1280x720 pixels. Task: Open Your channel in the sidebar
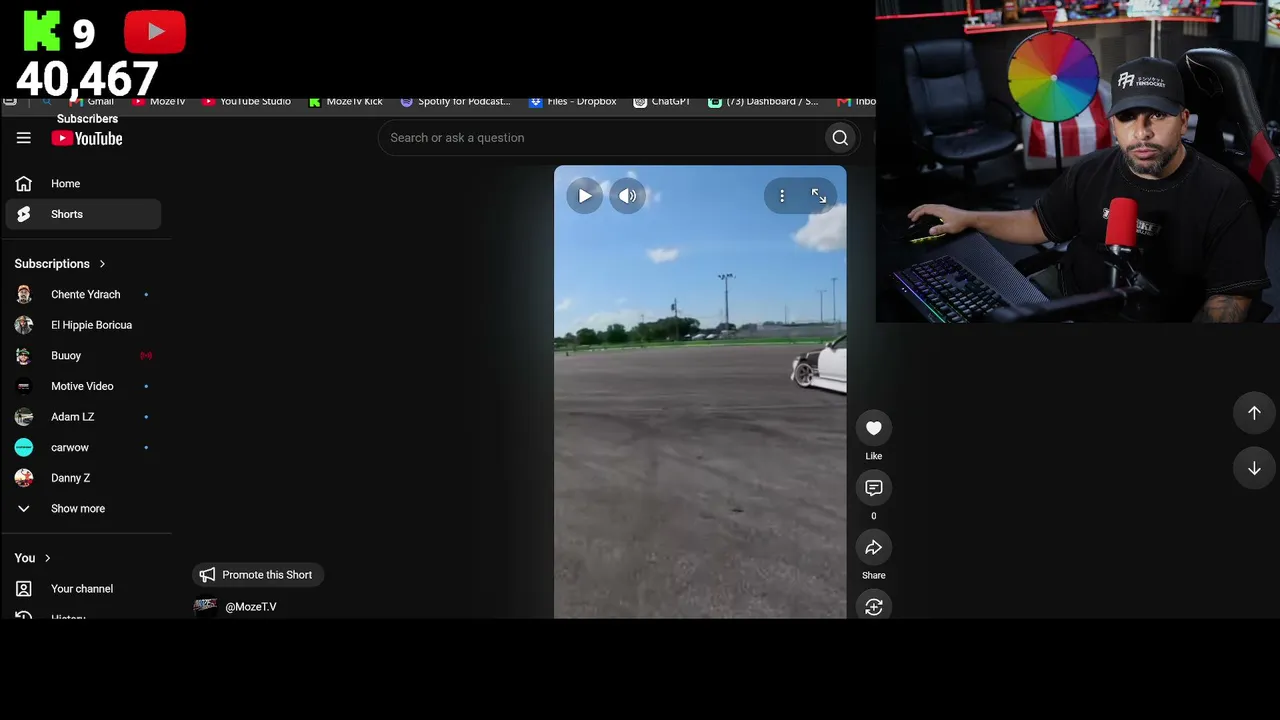pyautogui.click(x=83, y=589)
